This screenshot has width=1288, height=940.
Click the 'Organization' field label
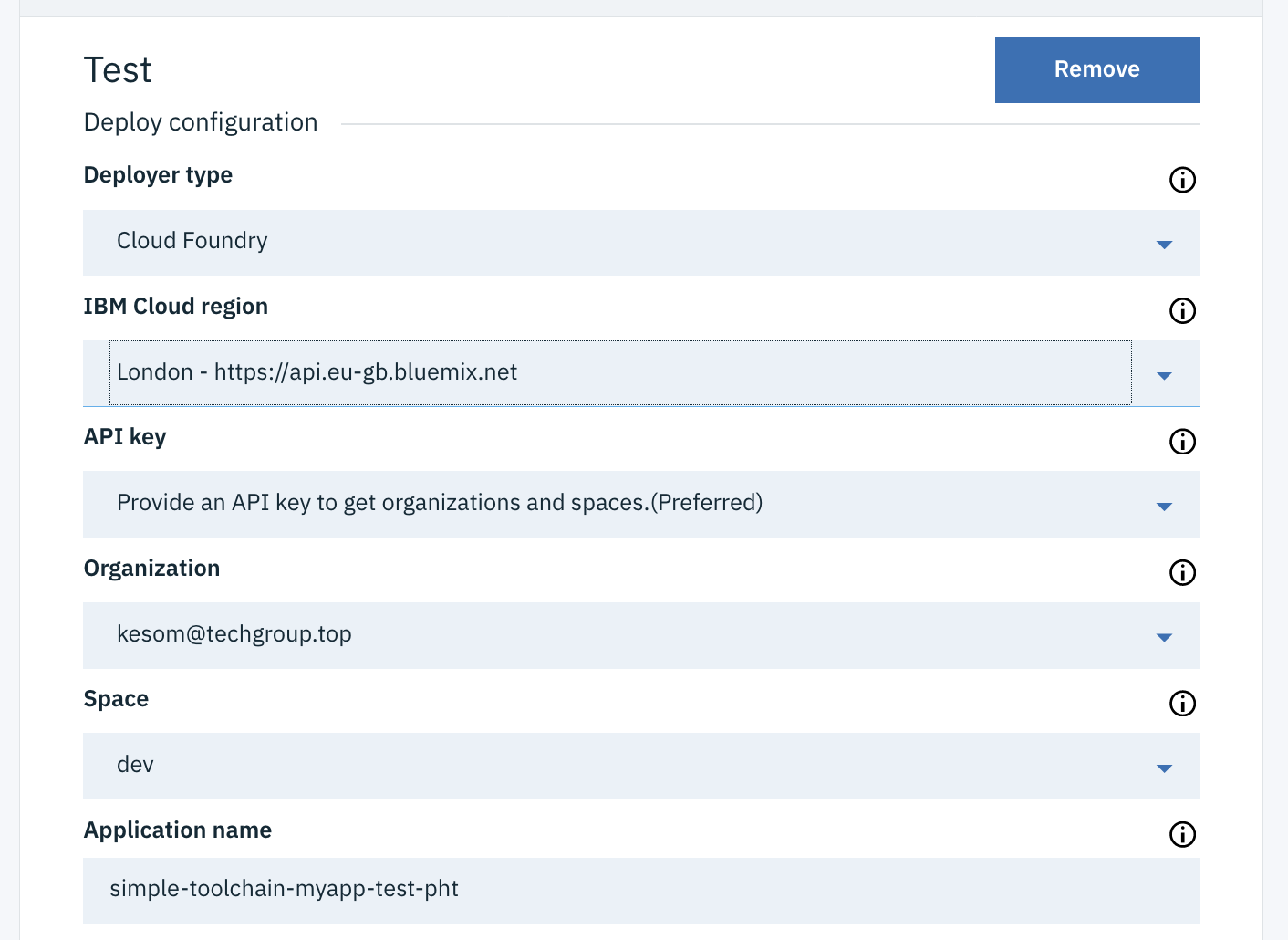pos(151,569)
